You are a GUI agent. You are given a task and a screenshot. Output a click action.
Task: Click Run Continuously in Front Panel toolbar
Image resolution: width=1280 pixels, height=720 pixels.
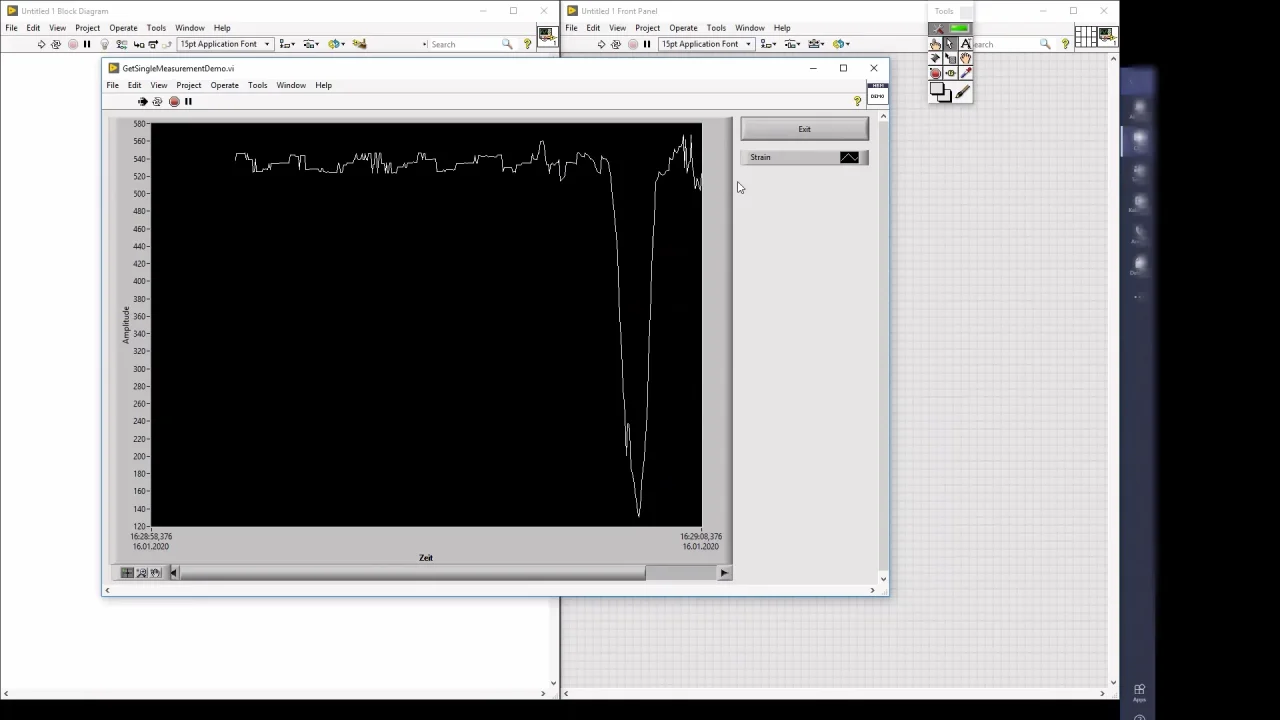(616, 44)
